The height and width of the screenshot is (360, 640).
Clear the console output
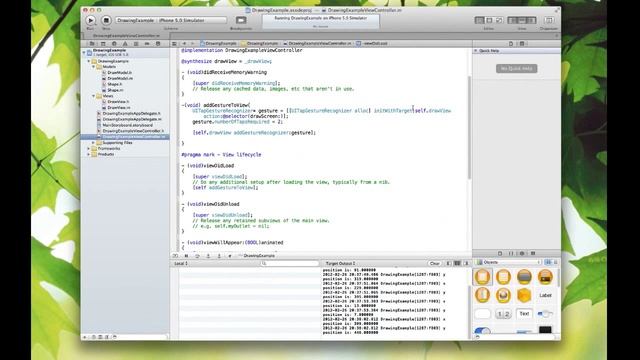435,264
